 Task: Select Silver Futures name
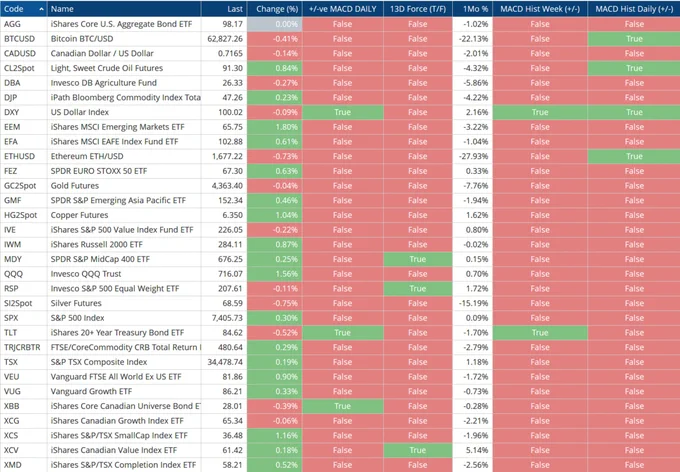click(x=76, y=303)
